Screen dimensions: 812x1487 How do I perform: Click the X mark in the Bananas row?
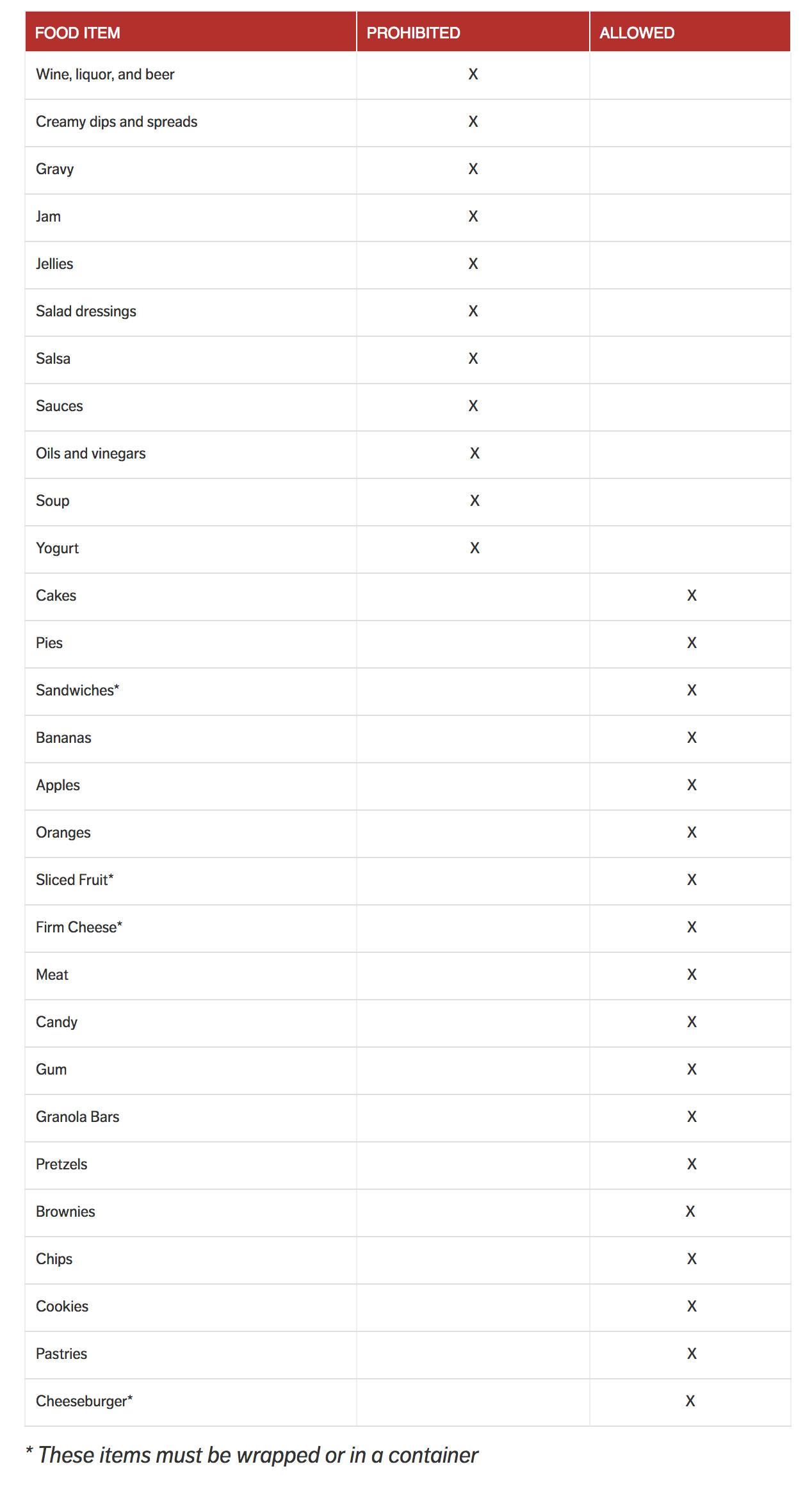pyautogui.click(x=692, y=738)
